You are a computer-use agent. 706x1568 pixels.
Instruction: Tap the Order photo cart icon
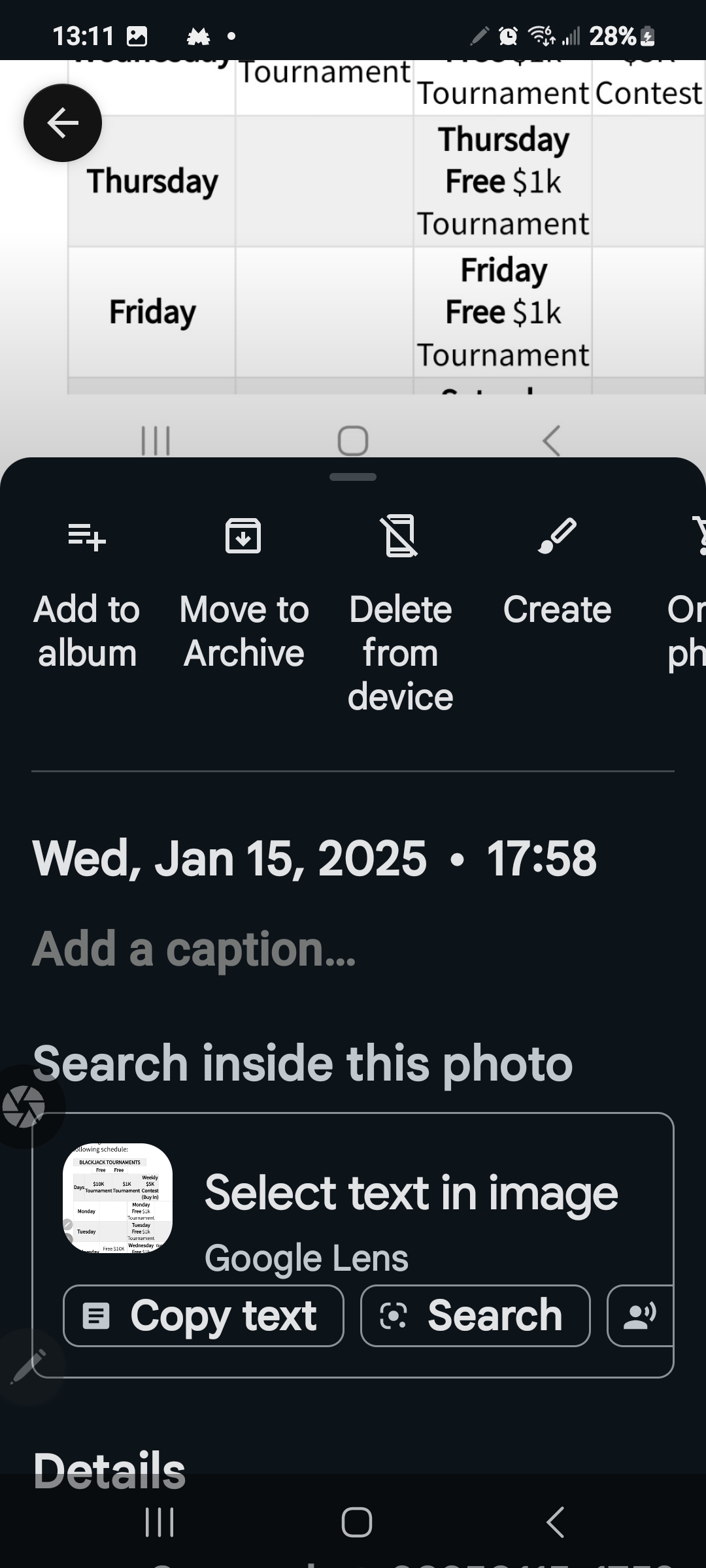tap(698, 536)
